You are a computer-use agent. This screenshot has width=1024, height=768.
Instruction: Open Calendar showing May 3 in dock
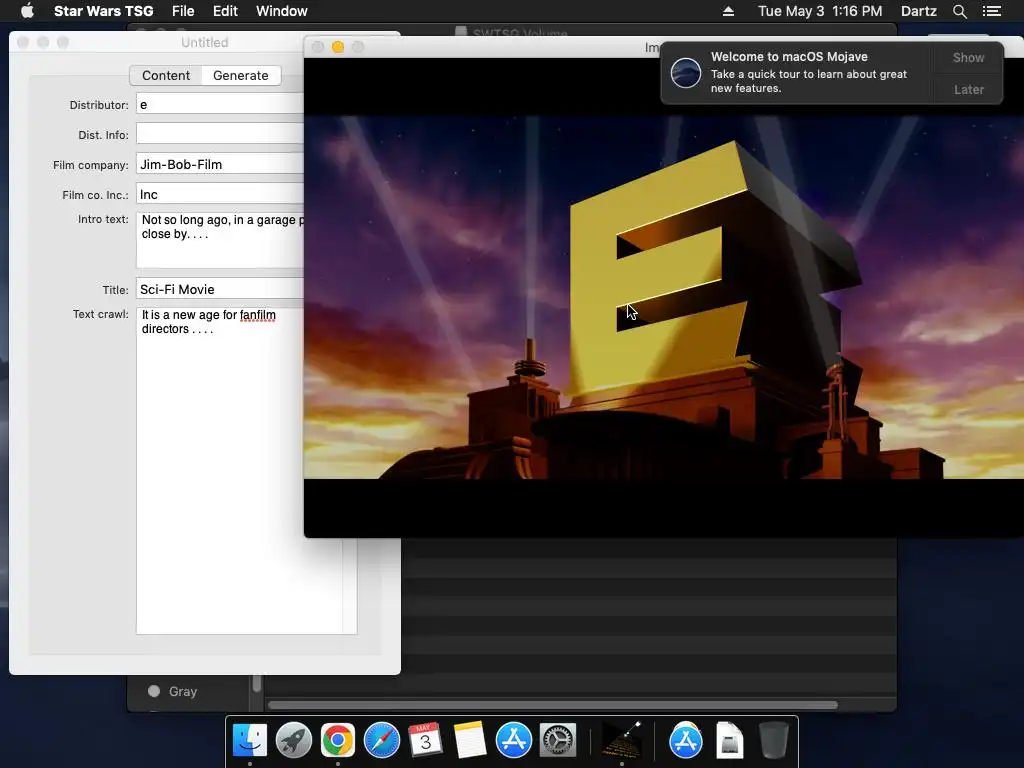tap(425, 741)
